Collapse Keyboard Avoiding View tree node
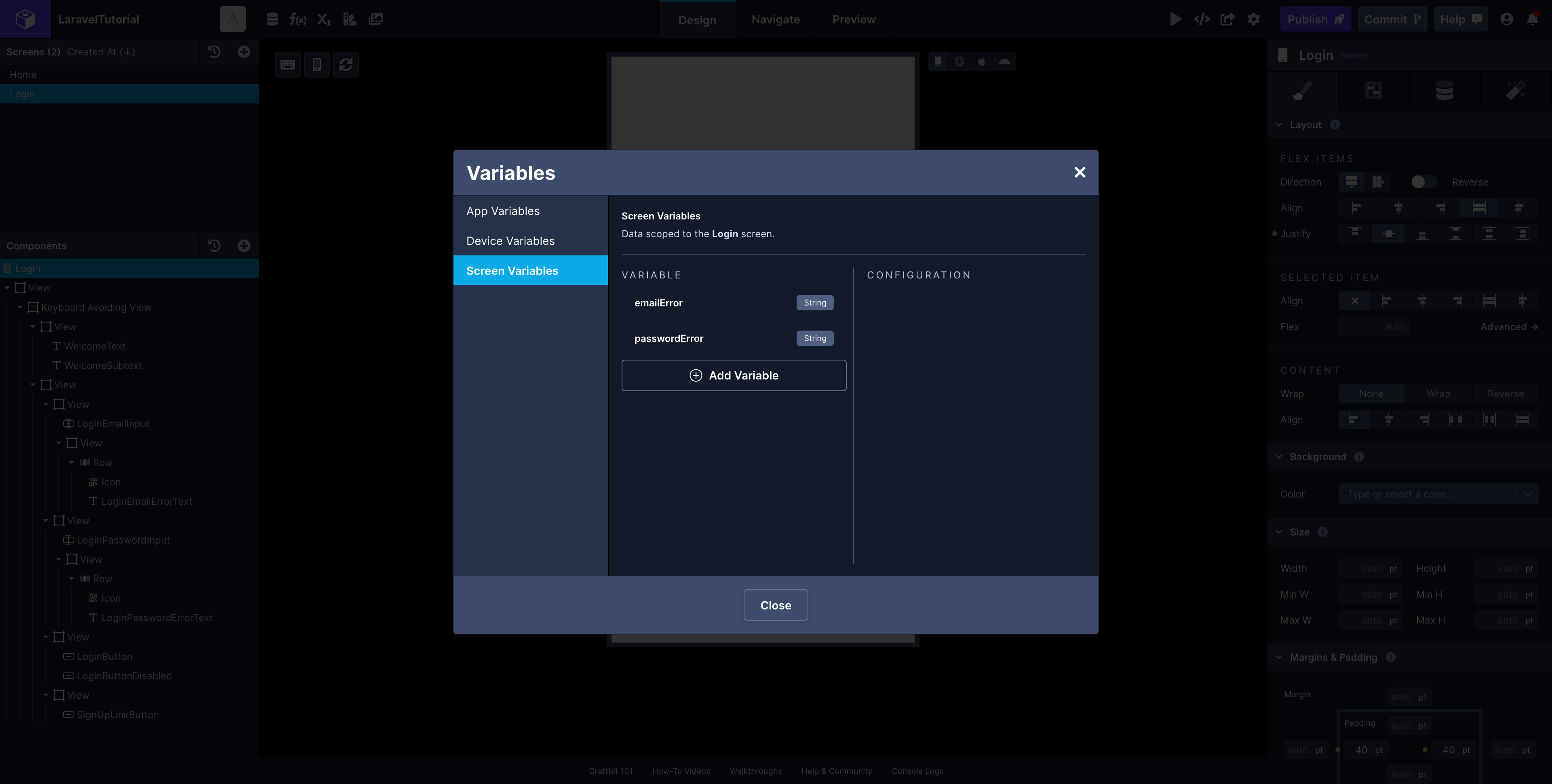Screen dimensions: 1552x784 pos(20,307)
